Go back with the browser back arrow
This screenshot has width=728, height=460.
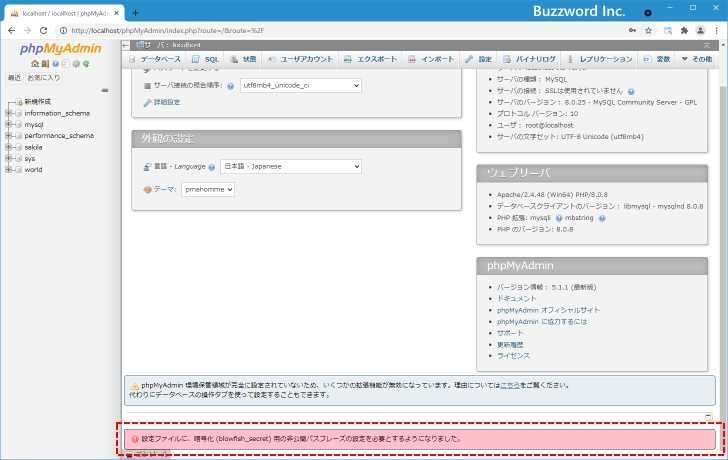point(12,31)
